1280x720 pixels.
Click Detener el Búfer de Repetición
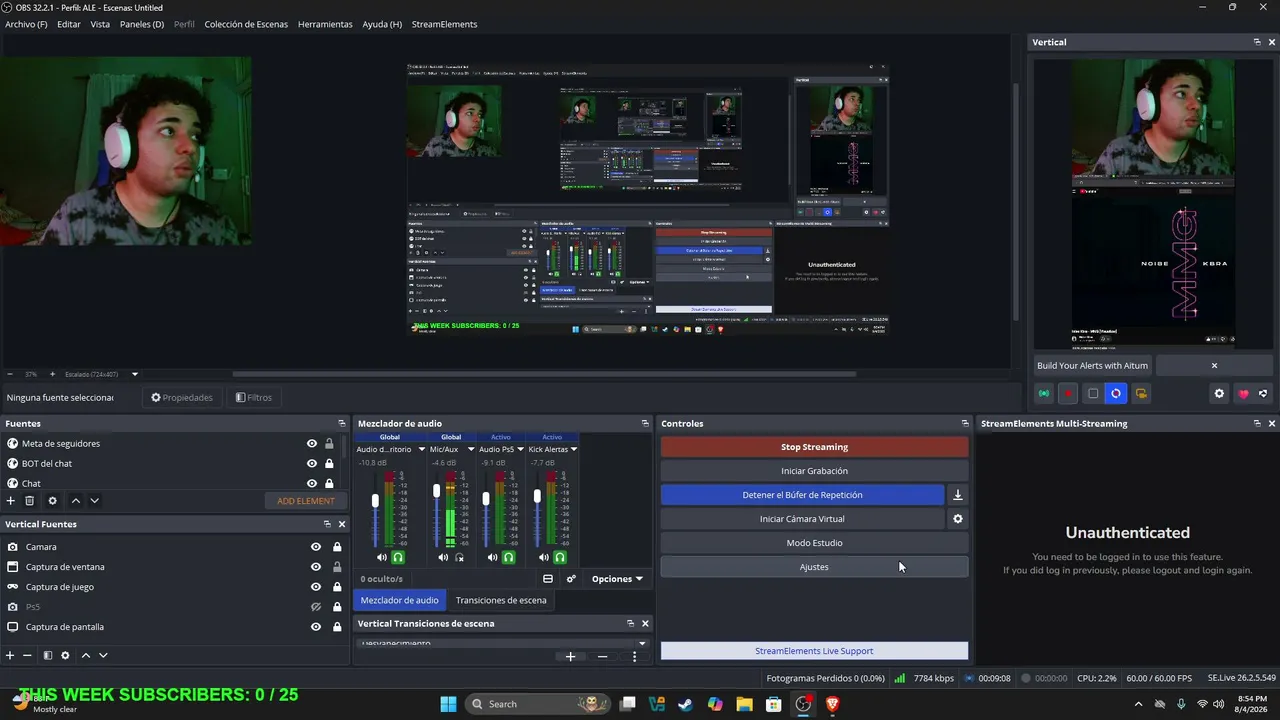point(802,495)
